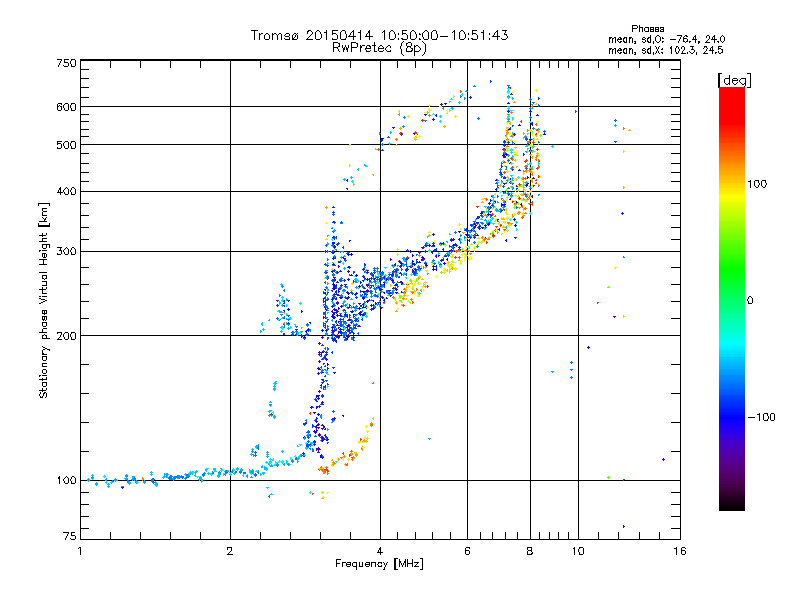
Task: Click the x-axis '6' tick label
Action: 467,551
